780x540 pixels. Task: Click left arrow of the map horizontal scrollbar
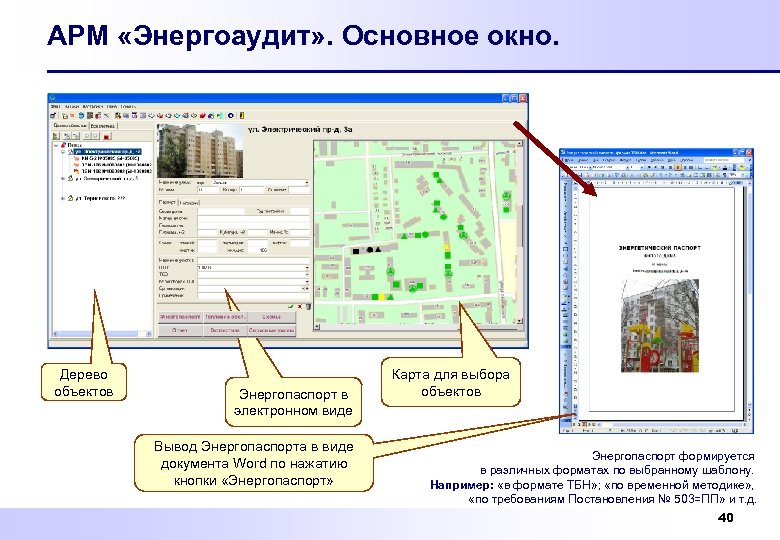pyautogui.click(x=316, y=326)
